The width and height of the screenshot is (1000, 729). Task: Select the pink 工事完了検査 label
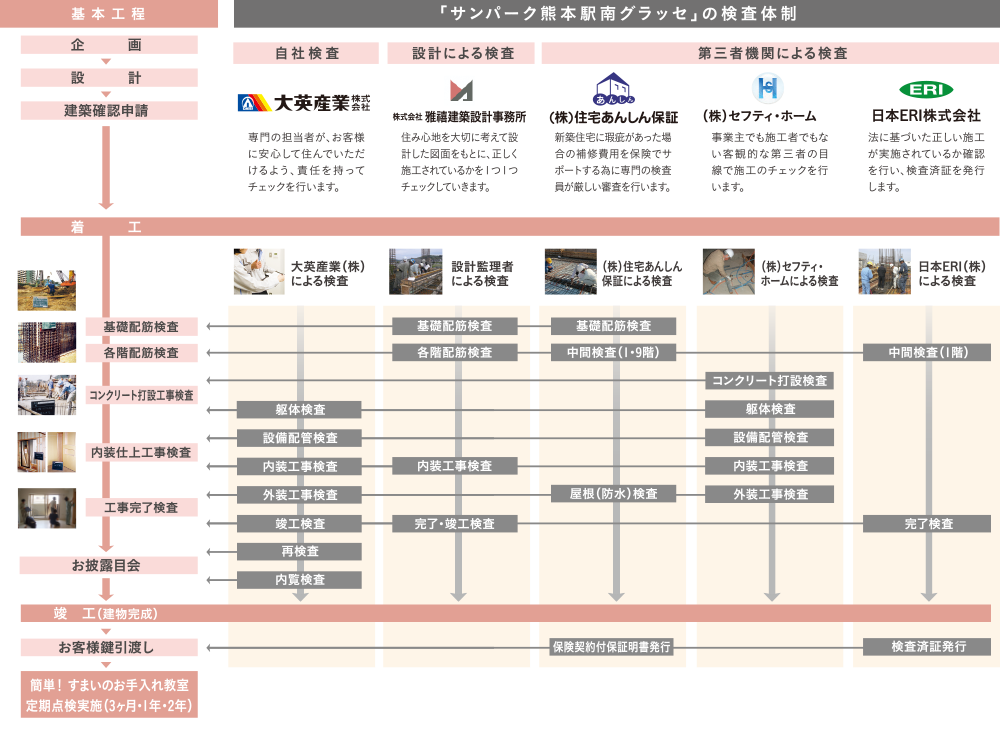pyautogui.click(x=142, y=508)
